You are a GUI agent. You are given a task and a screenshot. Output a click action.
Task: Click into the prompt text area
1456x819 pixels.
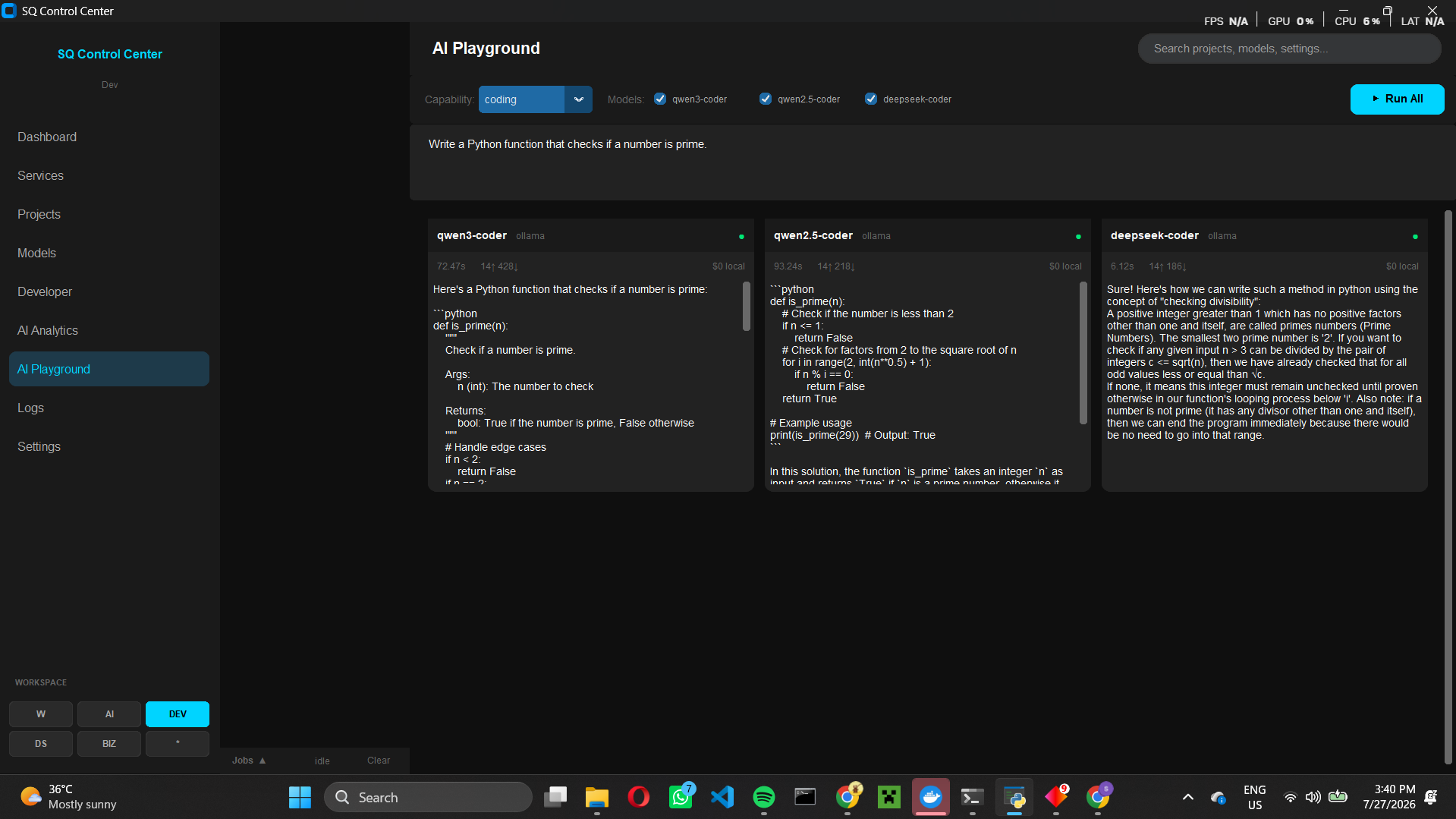pos(932,162)
